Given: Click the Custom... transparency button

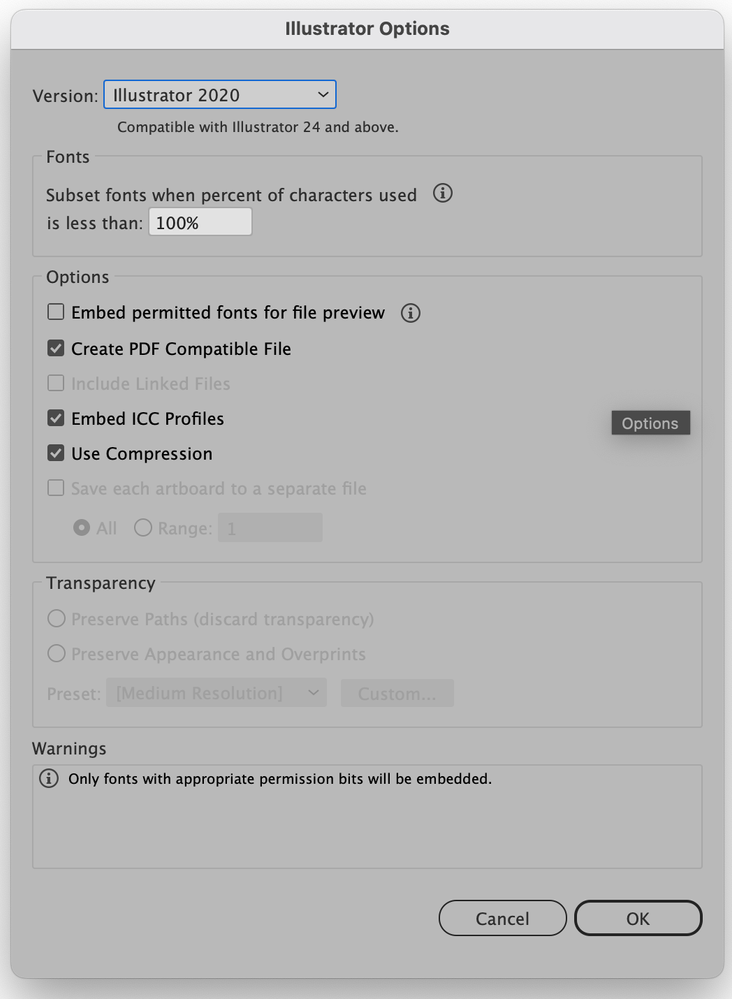Looking at the screenshot, I should tap(397, 693).
